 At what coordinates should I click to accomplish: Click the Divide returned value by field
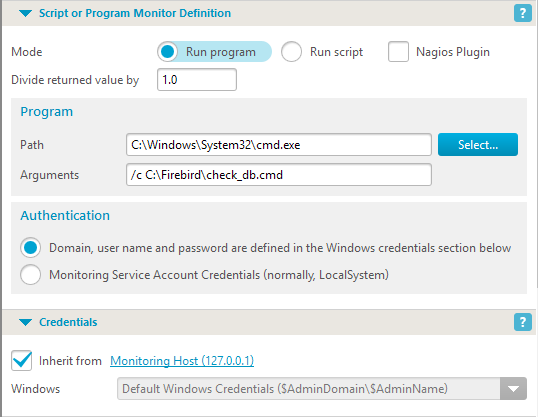pyautogui.click(x=197, y=80)
